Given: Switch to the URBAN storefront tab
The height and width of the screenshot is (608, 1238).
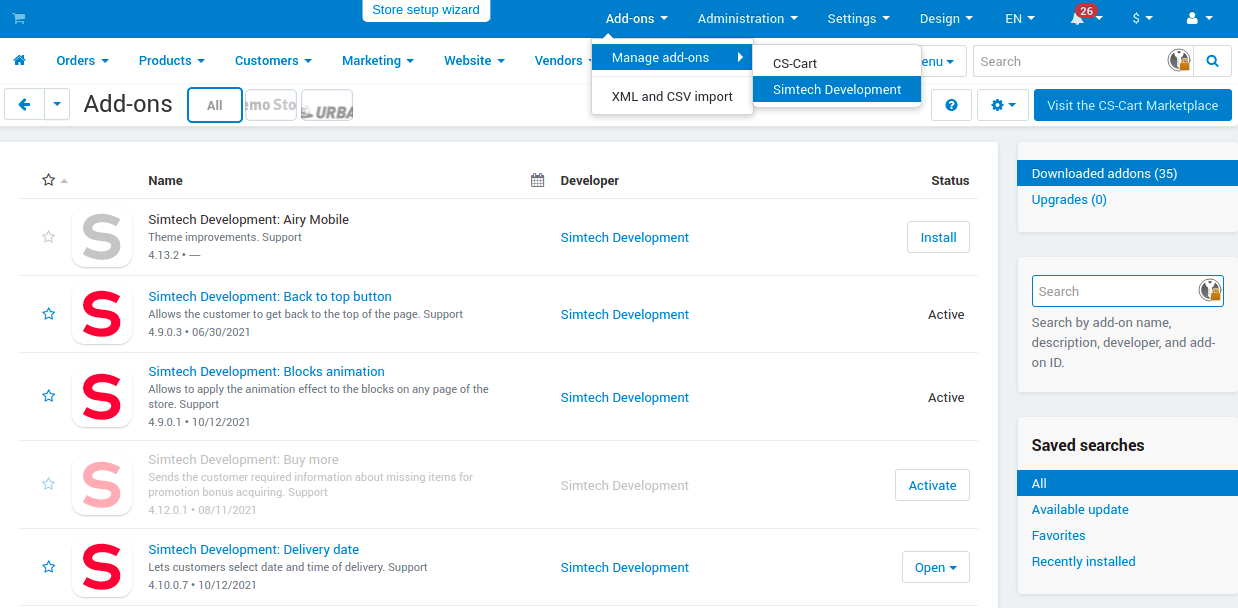Looking at the screenshot, I should [x=327, y=105].
